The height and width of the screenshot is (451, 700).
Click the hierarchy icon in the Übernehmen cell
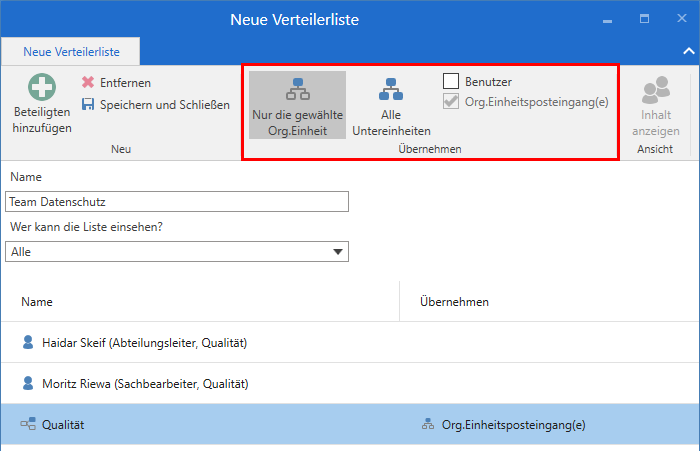coord(428,424)
